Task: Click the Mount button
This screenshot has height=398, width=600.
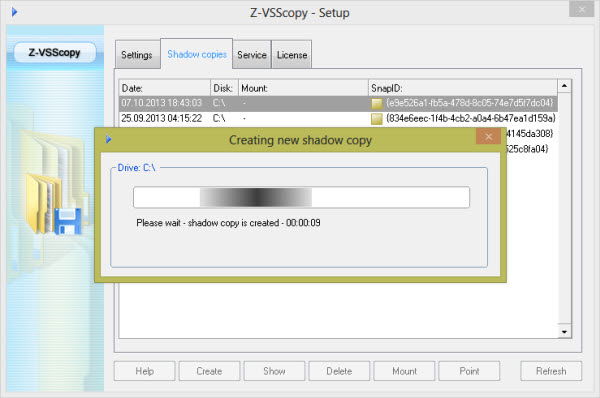Action: [x=404, y=371]
